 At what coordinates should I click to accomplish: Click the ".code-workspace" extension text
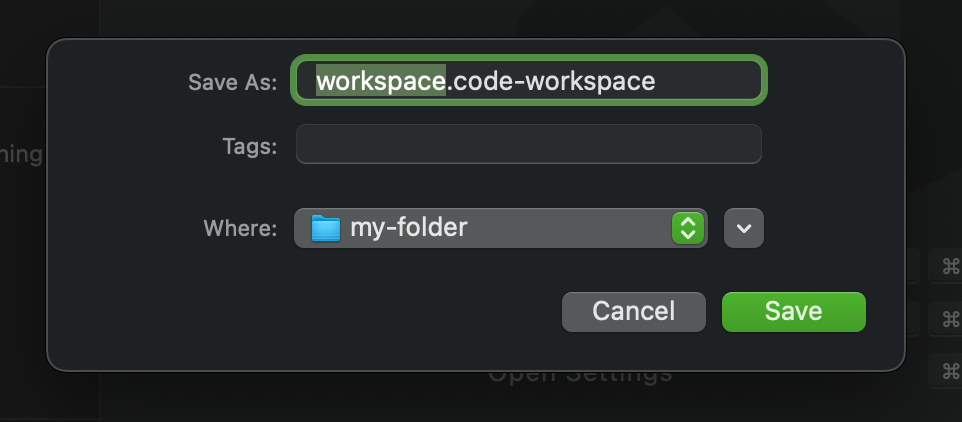551,81
